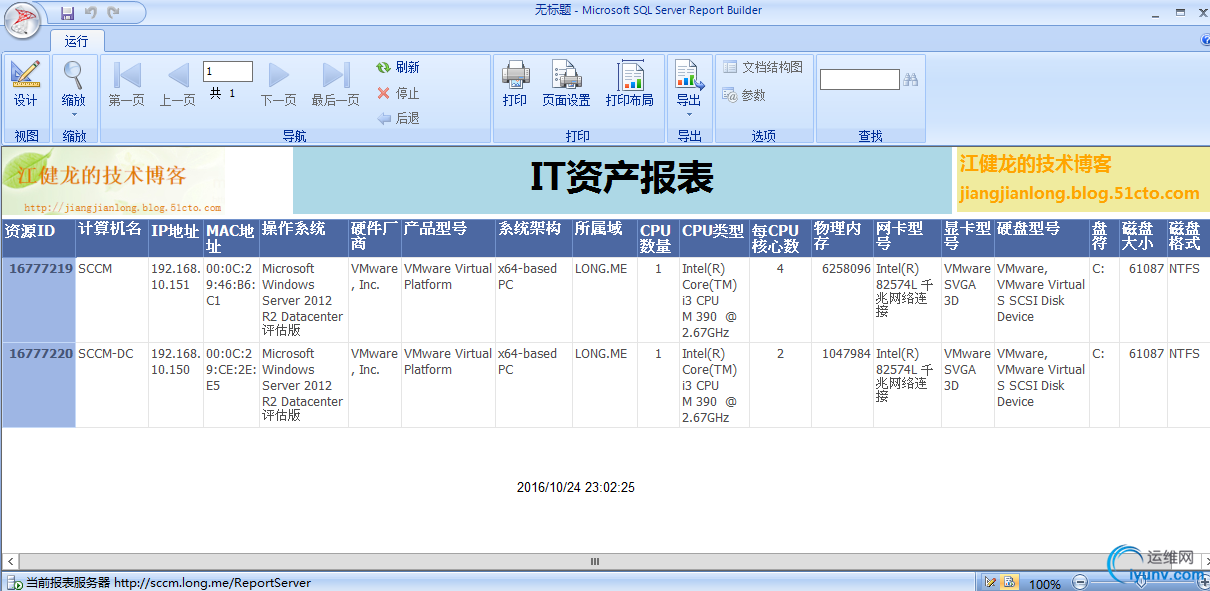Screen dimensions: 1210x591
Task: Open the help icon at ribbon right
Action: coord(1205,40)
